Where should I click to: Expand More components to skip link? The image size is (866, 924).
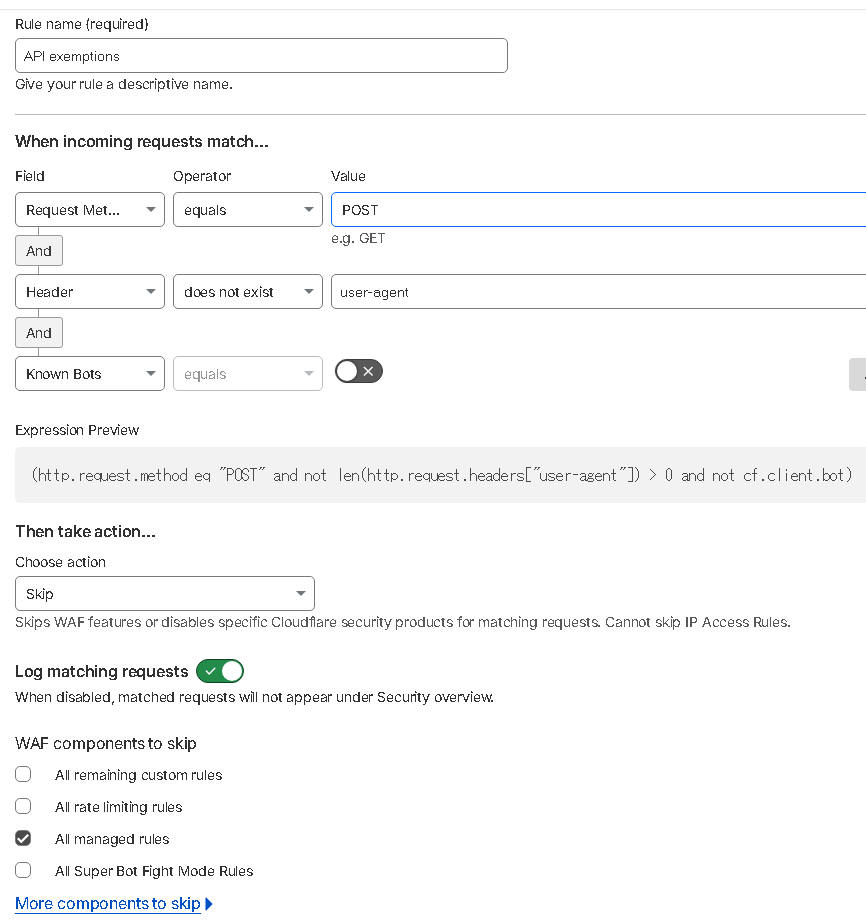108,903
